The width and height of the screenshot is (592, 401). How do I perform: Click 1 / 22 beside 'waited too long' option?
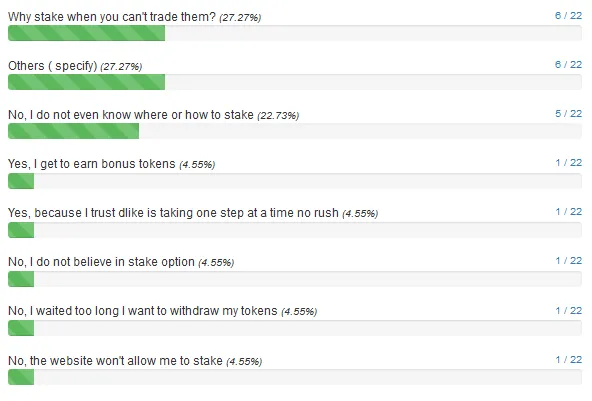tap(568, 311)
